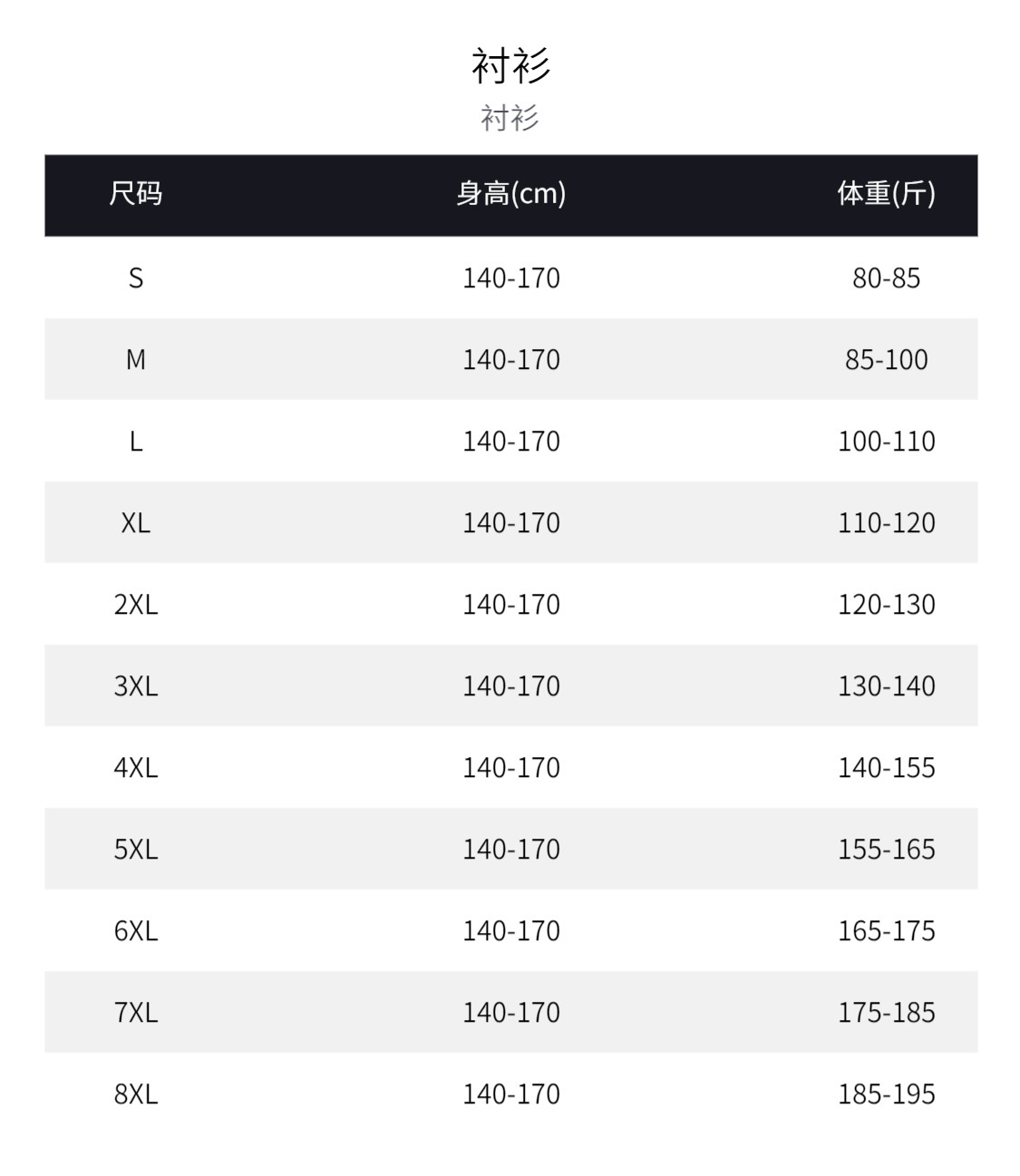Image resolution: width=1020 pixels, height=1176 pixels.
Task: Select the M size cell
Action: pos(136,359)
